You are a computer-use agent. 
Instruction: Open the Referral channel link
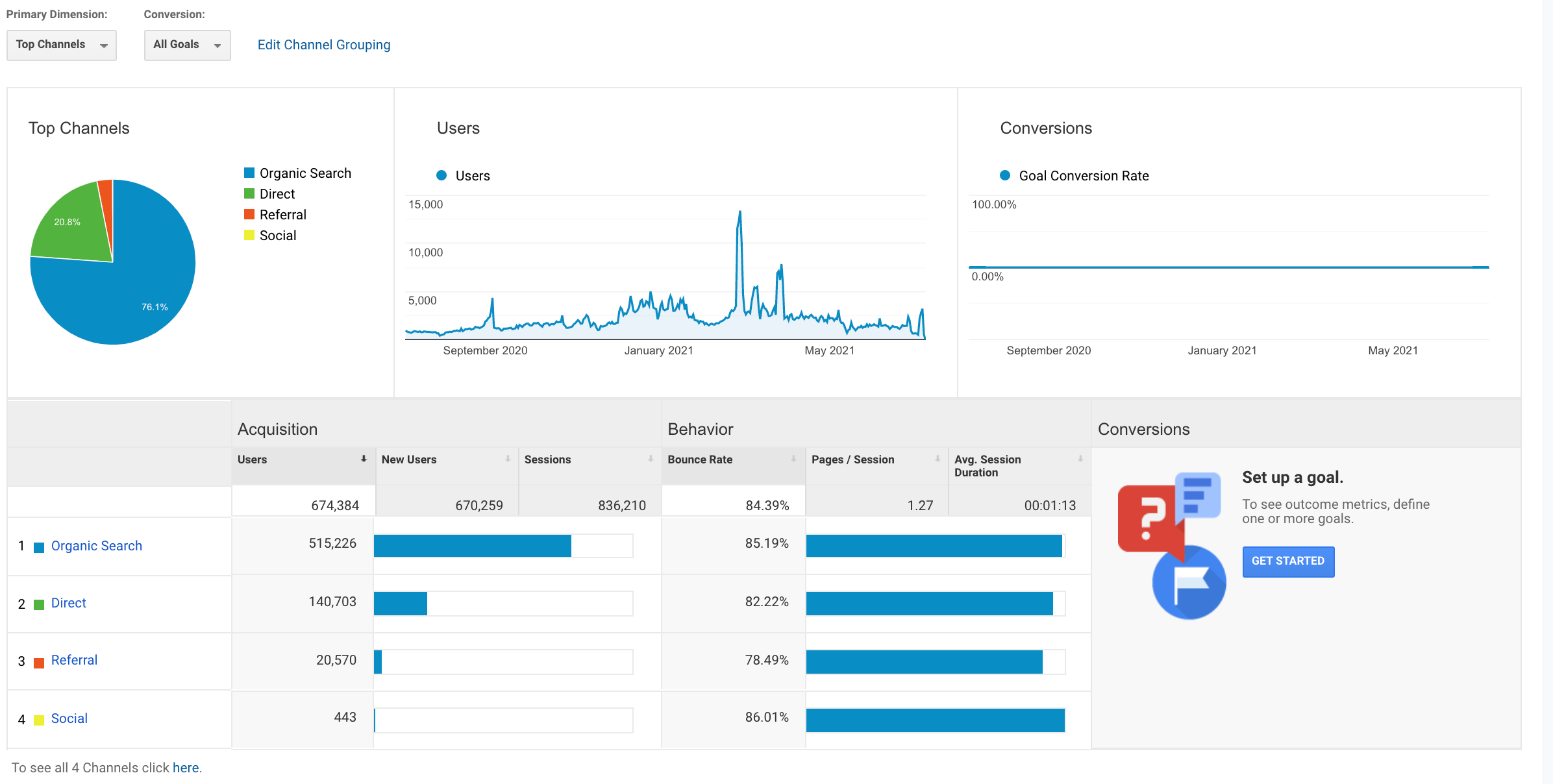point(74,660)
